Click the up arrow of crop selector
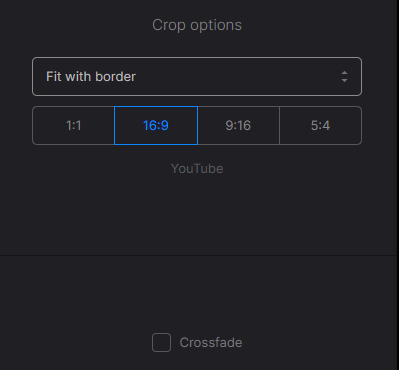399x370 pixels. pyautogui.click(x=344, y=73)
